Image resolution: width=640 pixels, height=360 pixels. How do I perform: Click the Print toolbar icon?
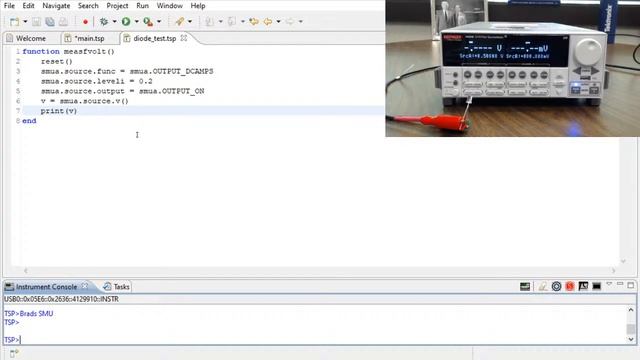coord(63,22)
